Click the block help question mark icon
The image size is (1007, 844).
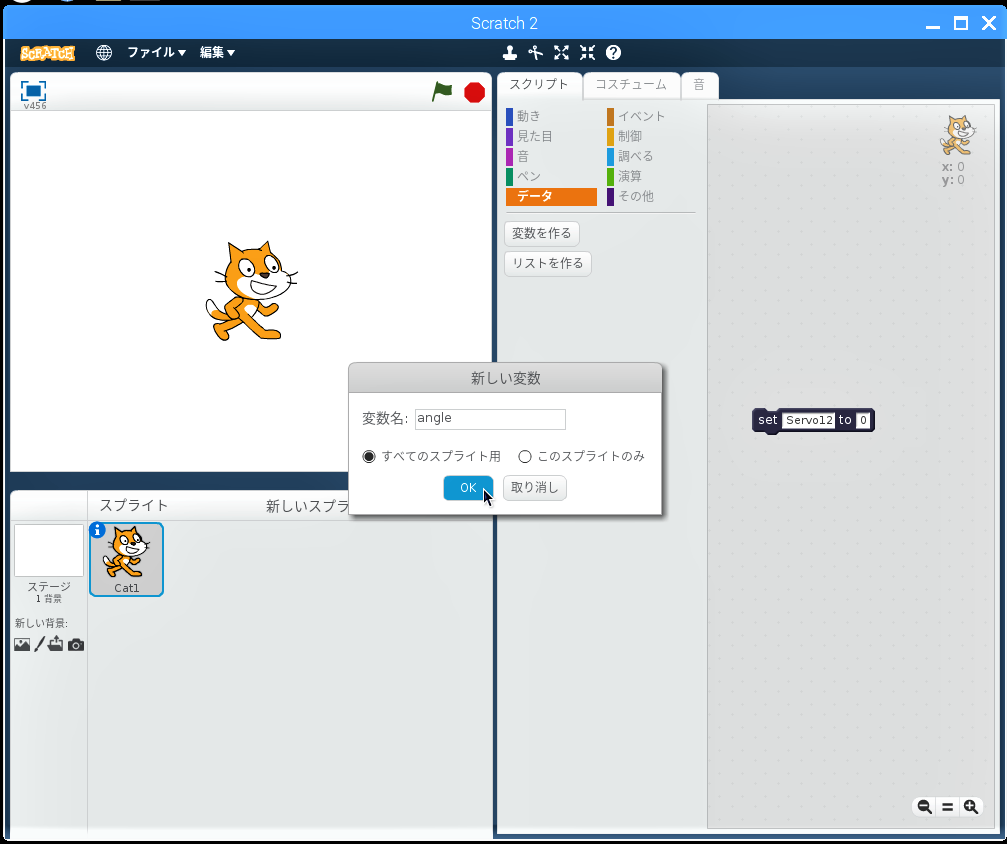[x=613, y=53]
